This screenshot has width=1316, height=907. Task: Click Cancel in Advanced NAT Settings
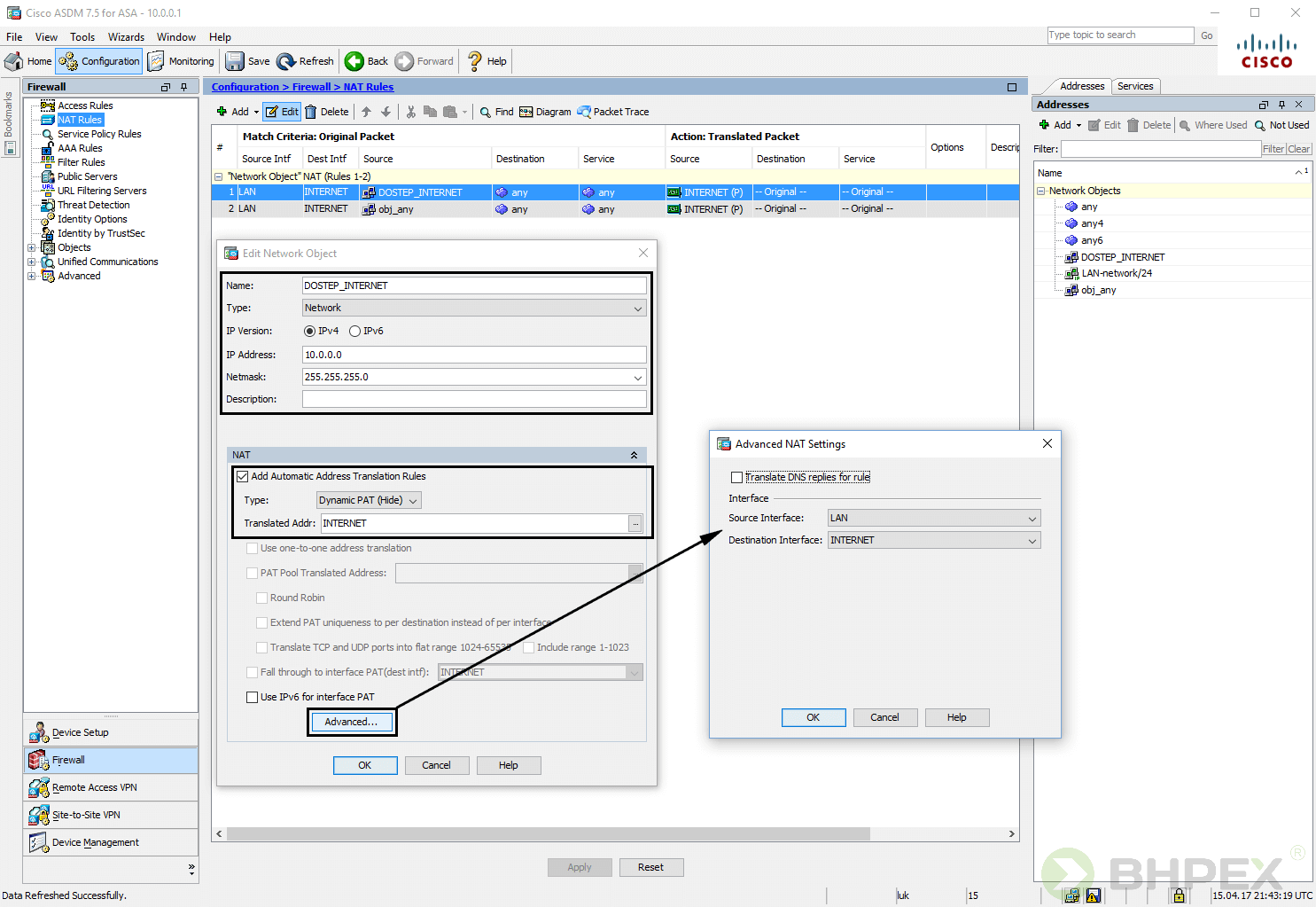[x=885, y=717]
